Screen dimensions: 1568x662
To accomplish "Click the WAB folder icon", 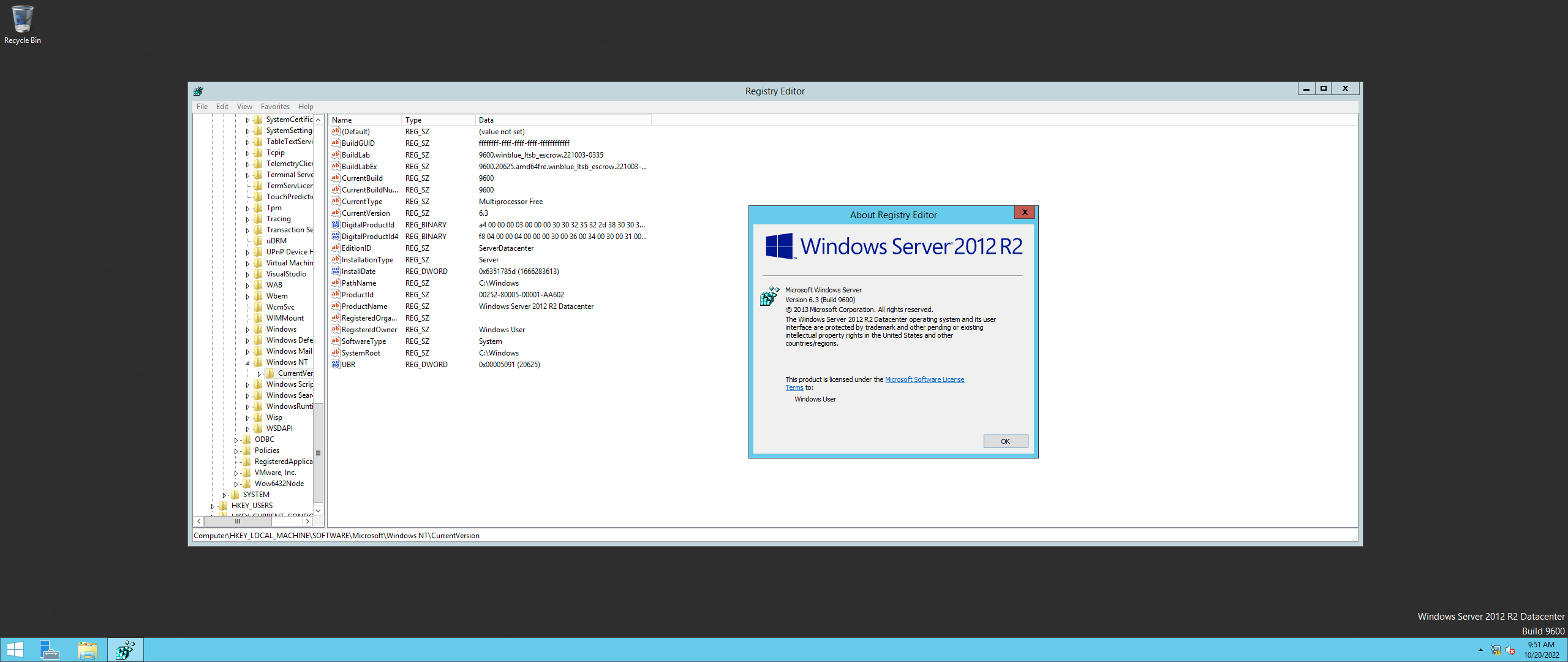I will pyautogui.click(x=258, y=285).
